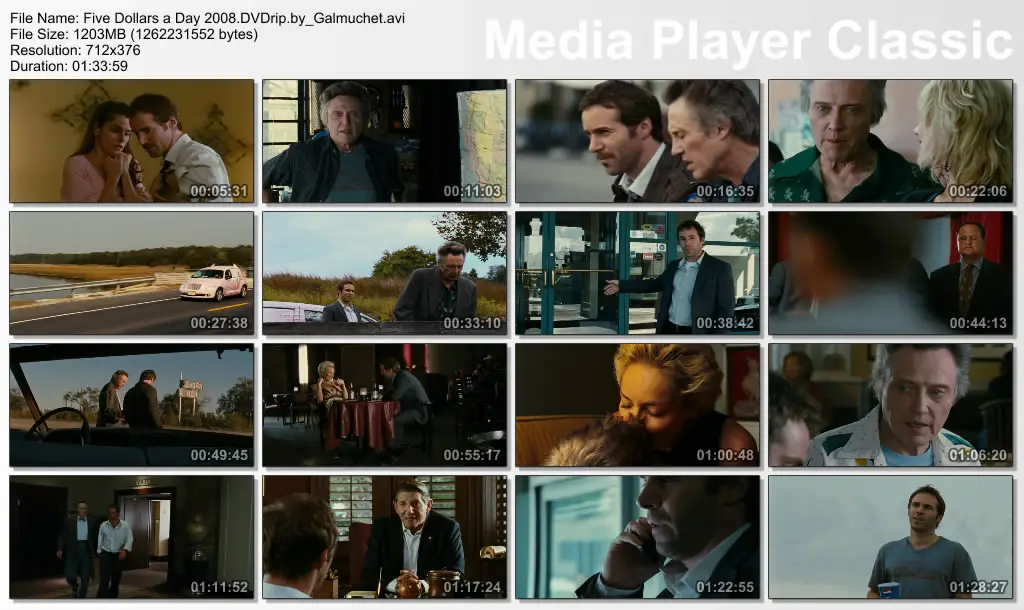Image resolution: width=1024 pixels, height=610 pixels.
Task: Select the thumbnail timestamped 00:11:03
Action: tap(385, 141)
